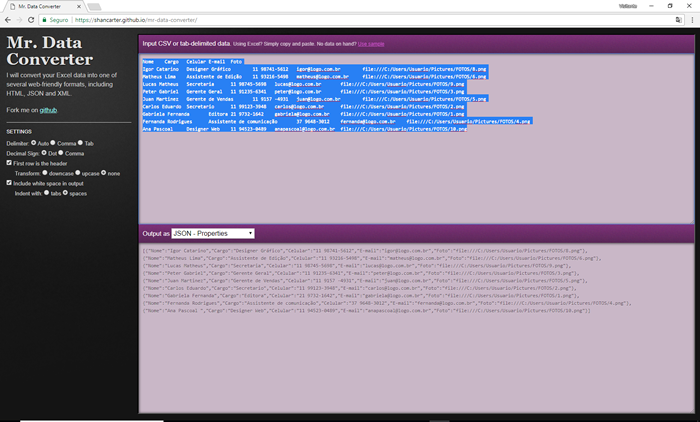
Task: Open the Chrome three-dot menu
Action: pos(692,20)
